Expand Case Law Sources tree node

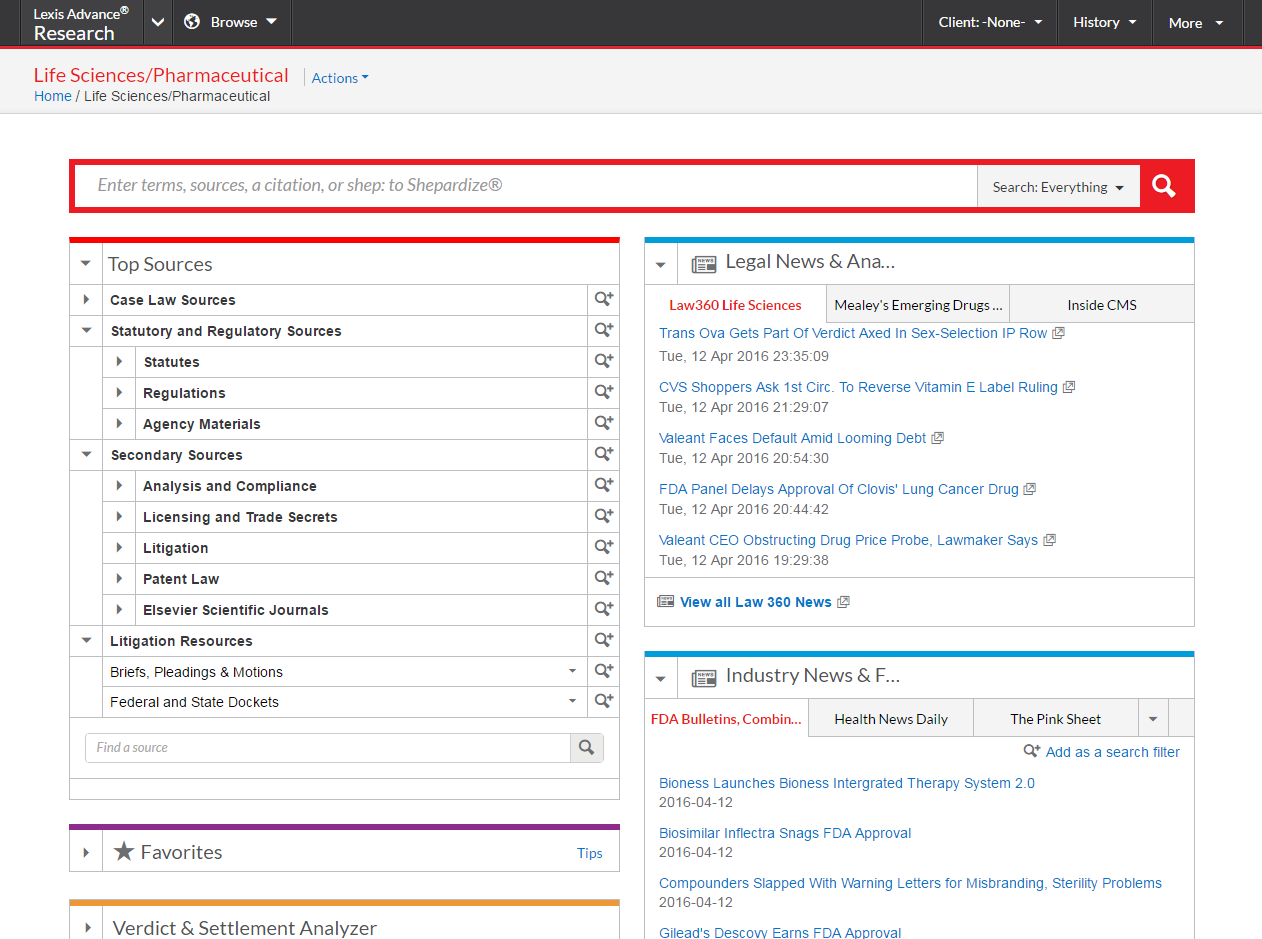point(86,299)
